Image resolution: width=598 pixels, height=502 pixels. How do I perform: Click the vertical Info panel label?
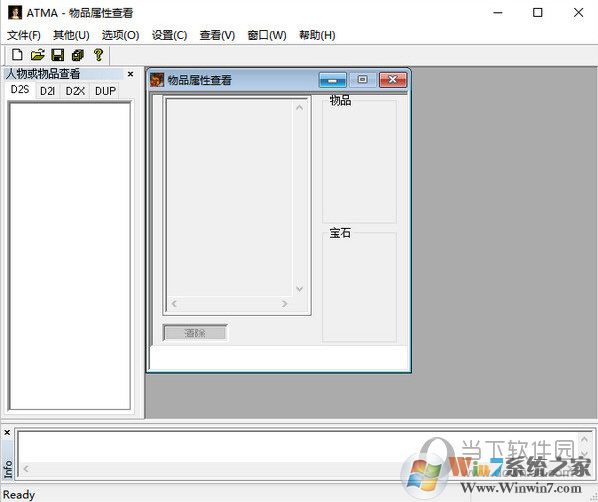click(8, 469)
